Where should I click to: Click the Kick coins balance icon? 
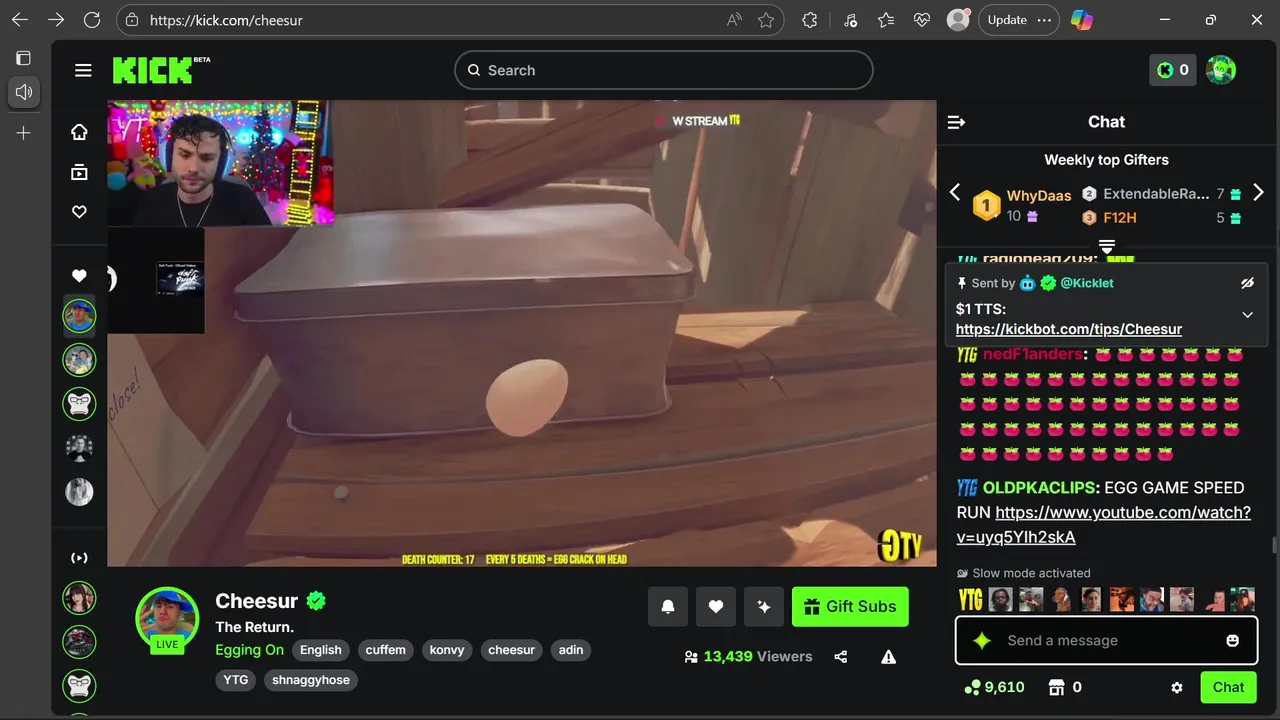[x=1172, y=70]
